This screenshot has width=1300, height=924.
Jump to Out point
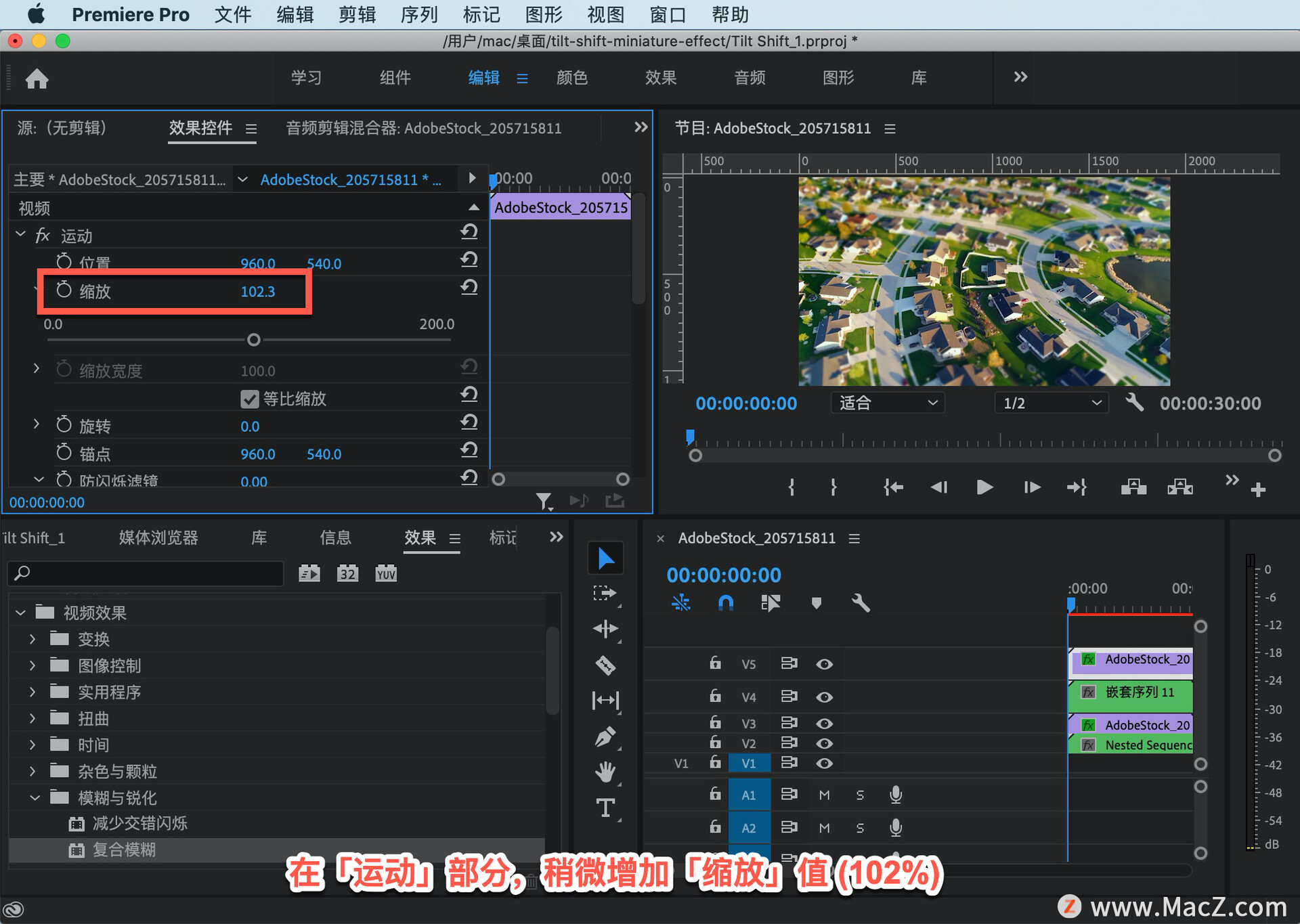[x=1077, y=487]
